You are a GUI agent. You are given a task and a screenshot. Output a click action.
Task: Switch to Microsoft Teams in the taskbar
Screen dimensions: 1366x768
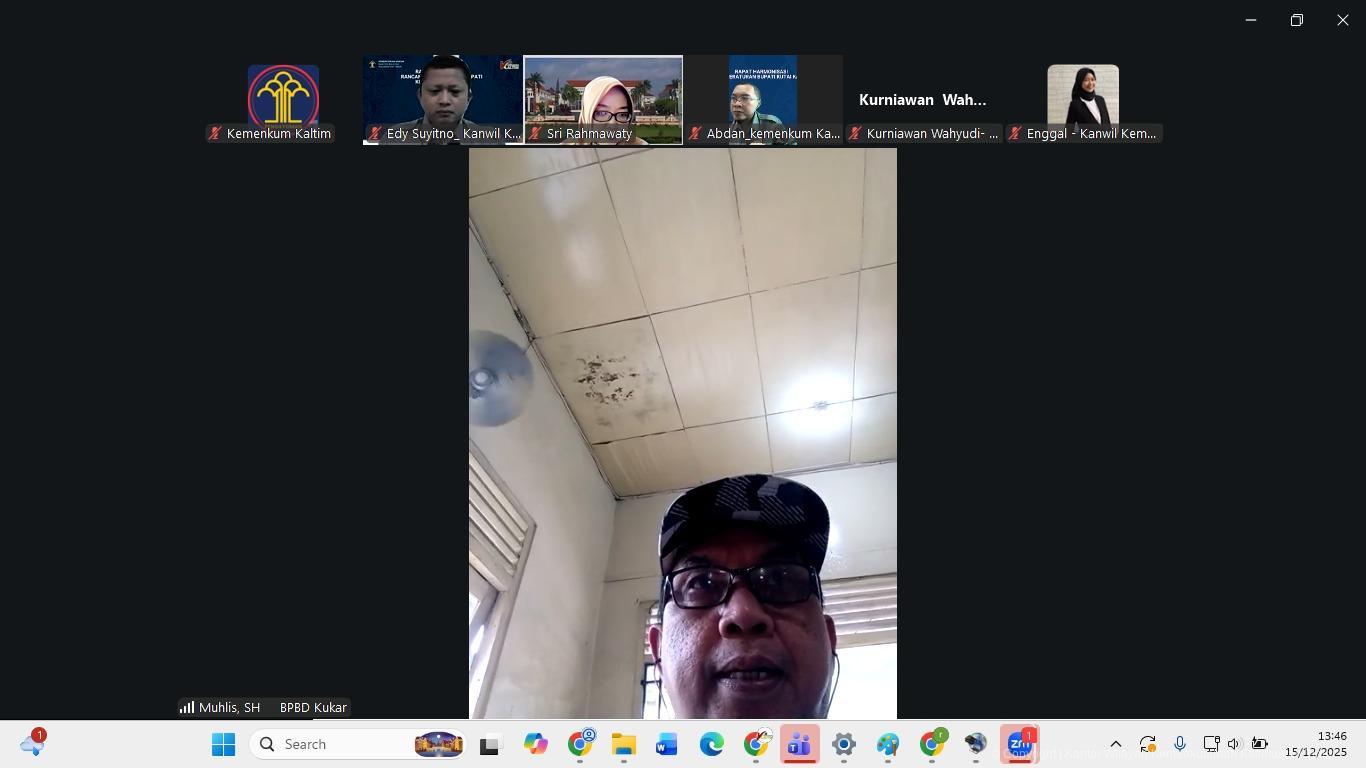click(x=799, y=745)
